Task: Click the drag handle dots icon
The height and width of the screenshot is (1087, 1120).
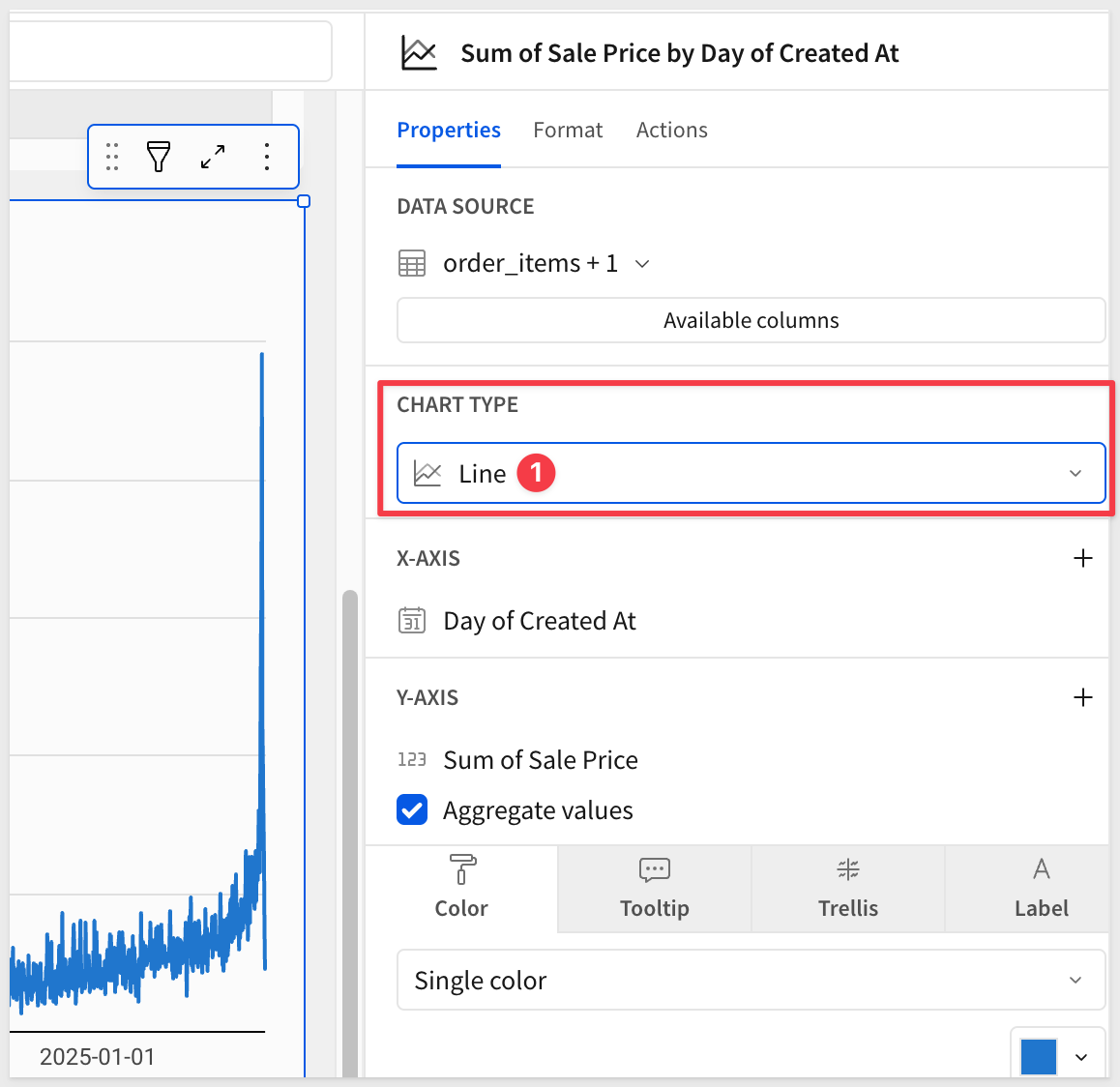Action: (112, 156)
